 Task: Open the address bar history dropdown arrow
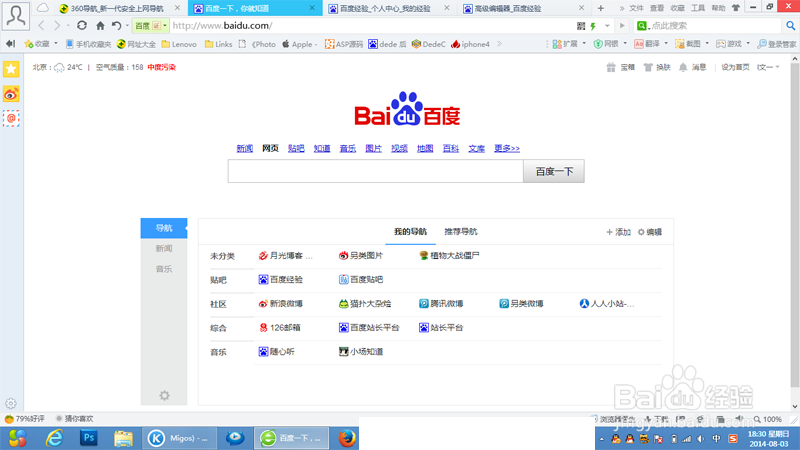pyautogui.click(x=607, y=26)
